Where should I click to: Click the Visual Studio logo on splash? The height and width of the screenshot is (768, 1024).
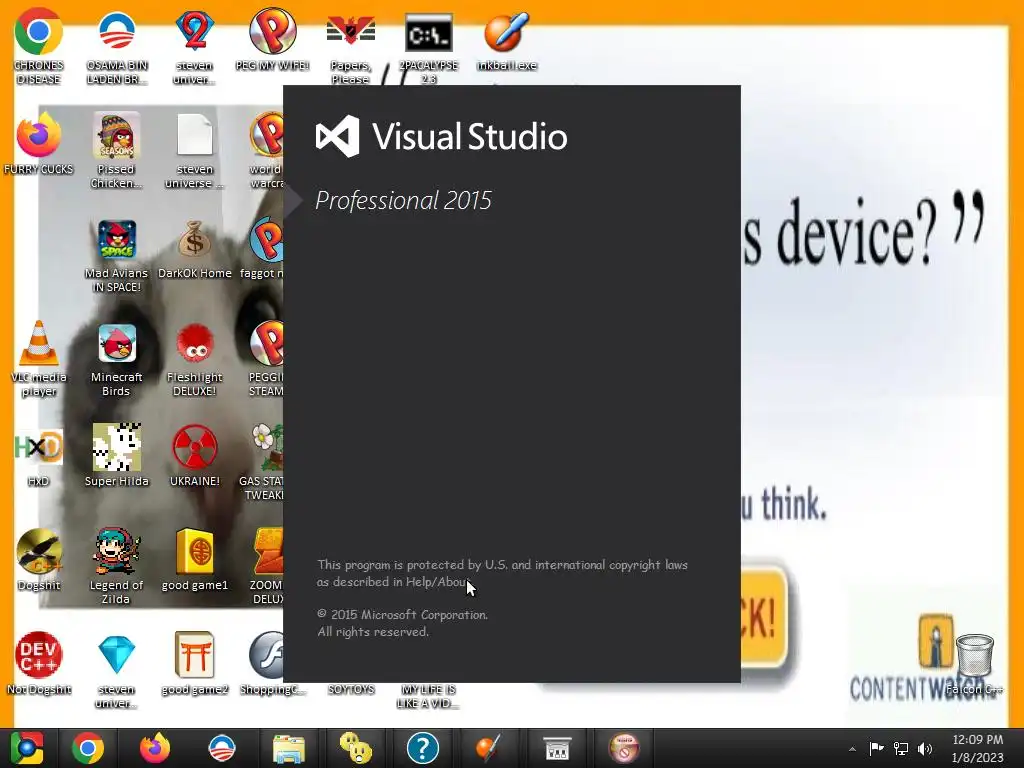pos(441,136)
